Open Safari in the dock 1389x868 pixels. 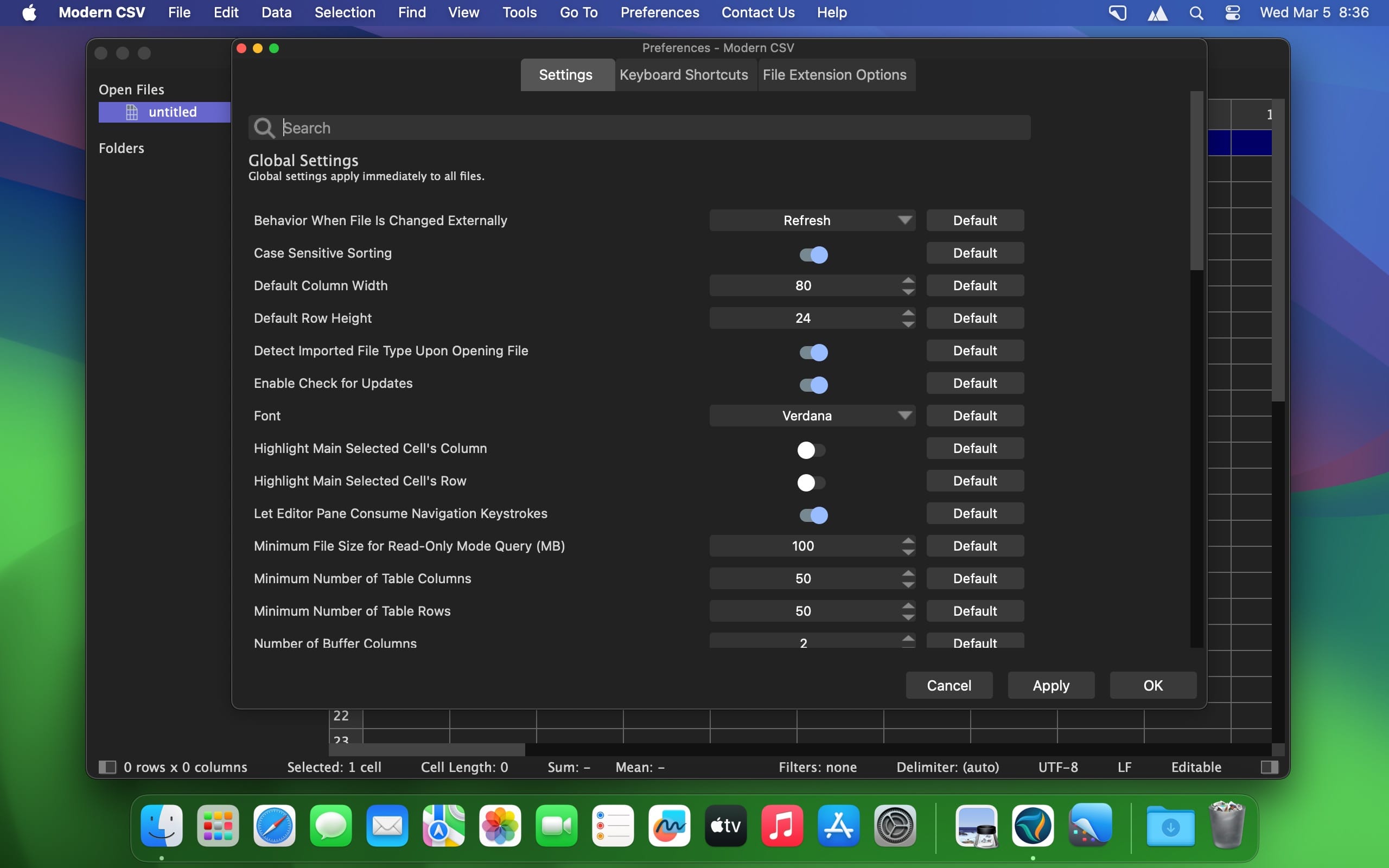275,826
